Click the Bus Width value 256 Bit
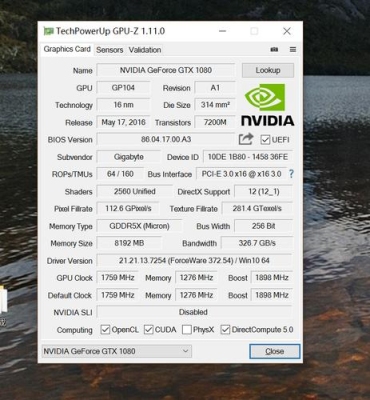 coord(263,226)
